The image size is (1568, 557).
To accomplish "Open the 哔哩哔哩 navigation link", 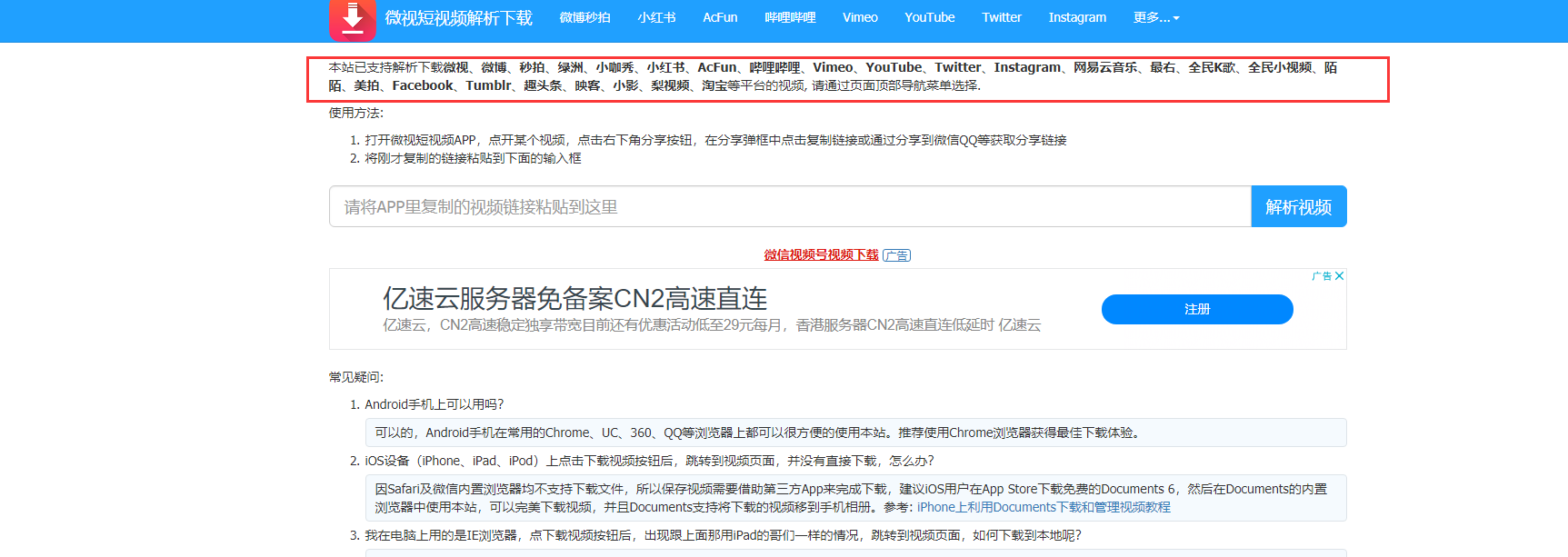I will pyautogui.click(x=790, y=17).
